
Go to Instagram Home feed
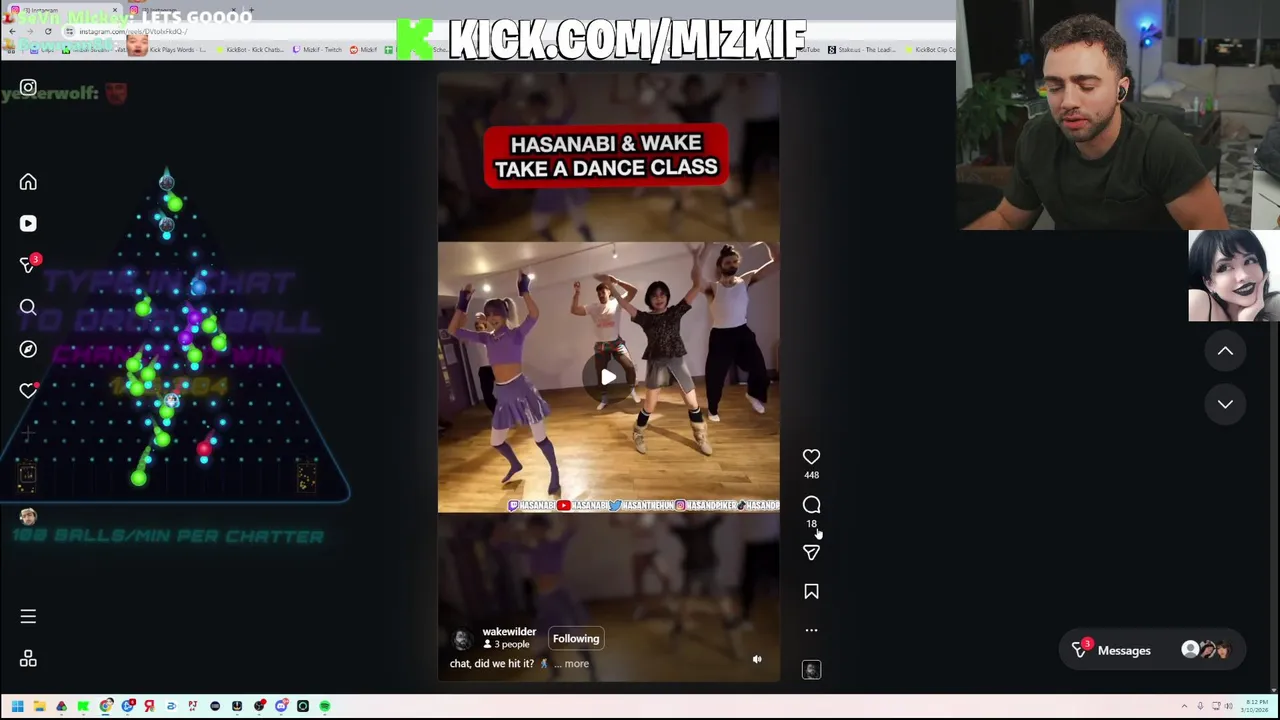(28, 182)
